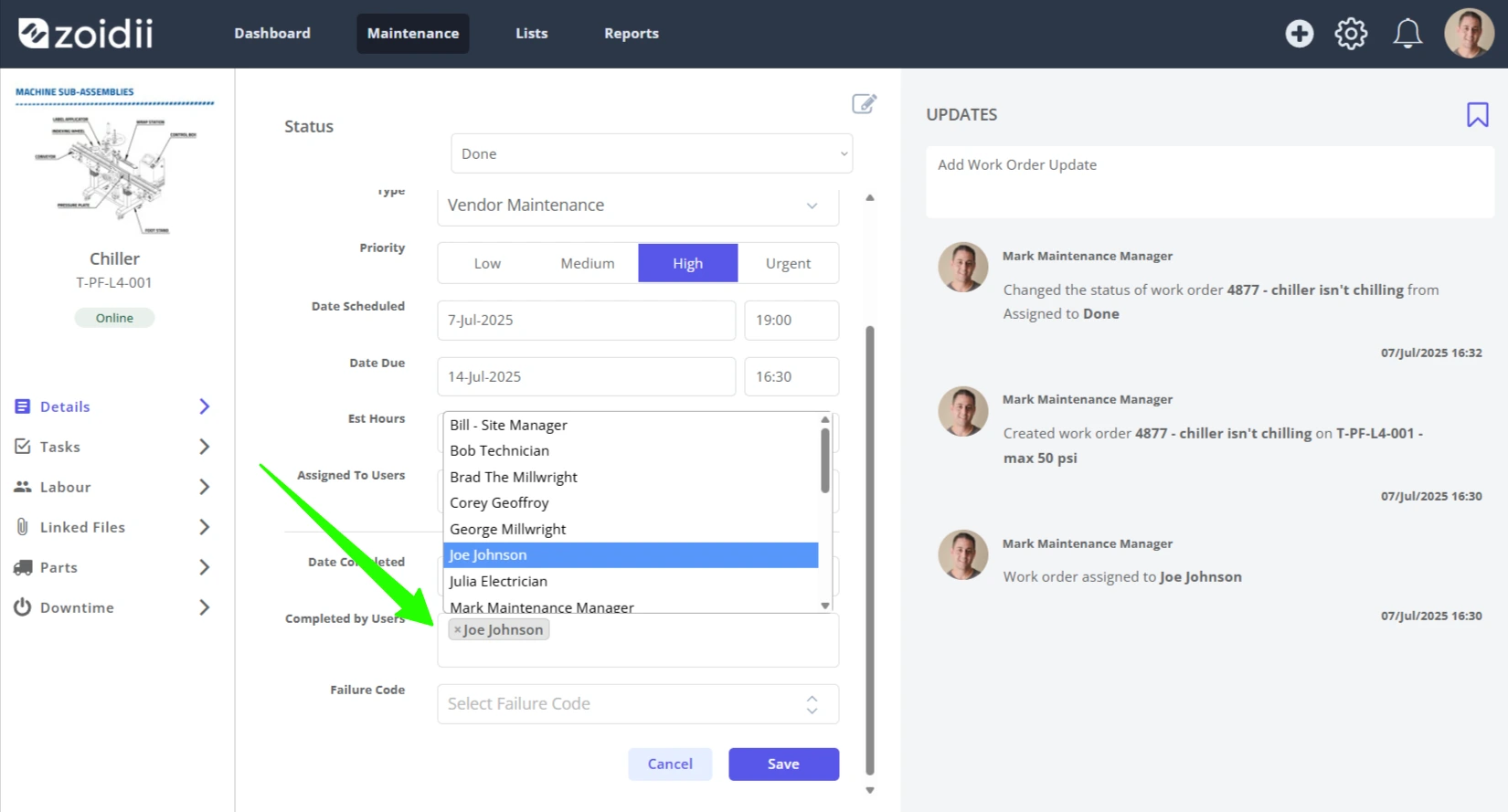The image size is (1508, 812).
Task: Expand the Parts section chevron
Action: [205, 567]
